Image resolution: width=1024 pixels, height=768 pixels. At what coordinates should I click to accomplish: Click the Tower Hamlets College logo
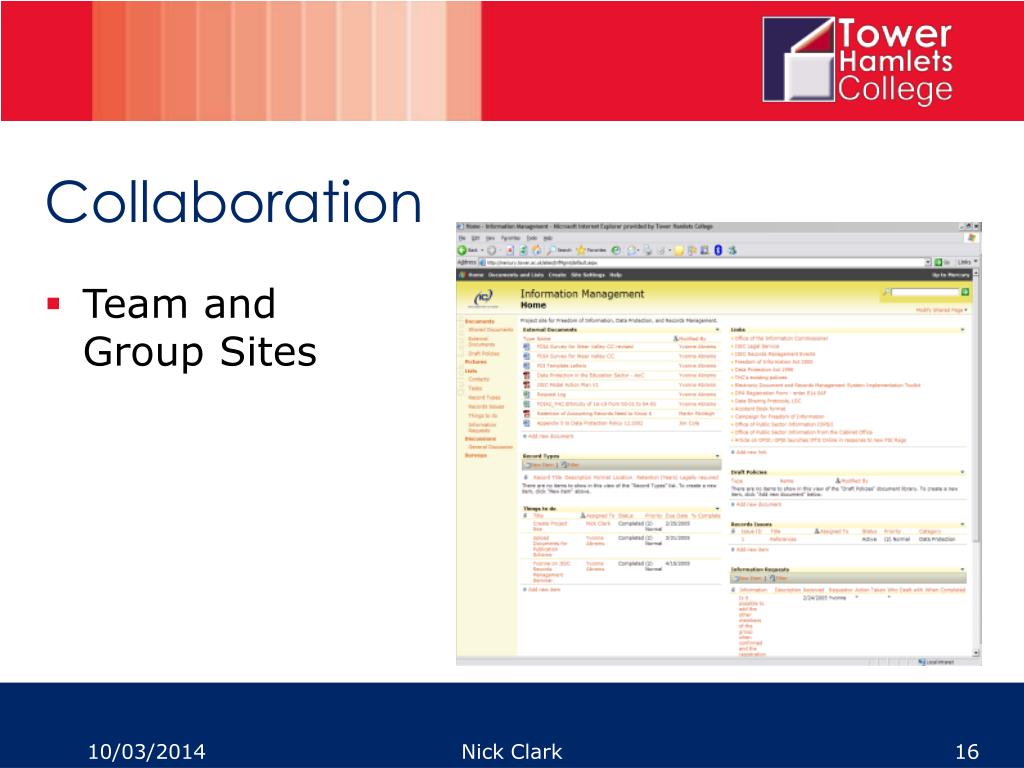pyautogui.click(x=857, y=59)
